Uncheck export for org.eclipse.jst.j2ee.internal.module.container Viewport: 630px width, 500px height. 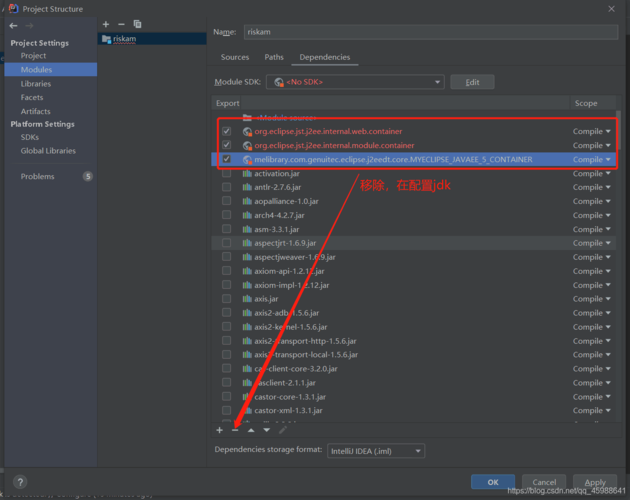(x=227, y=145)
